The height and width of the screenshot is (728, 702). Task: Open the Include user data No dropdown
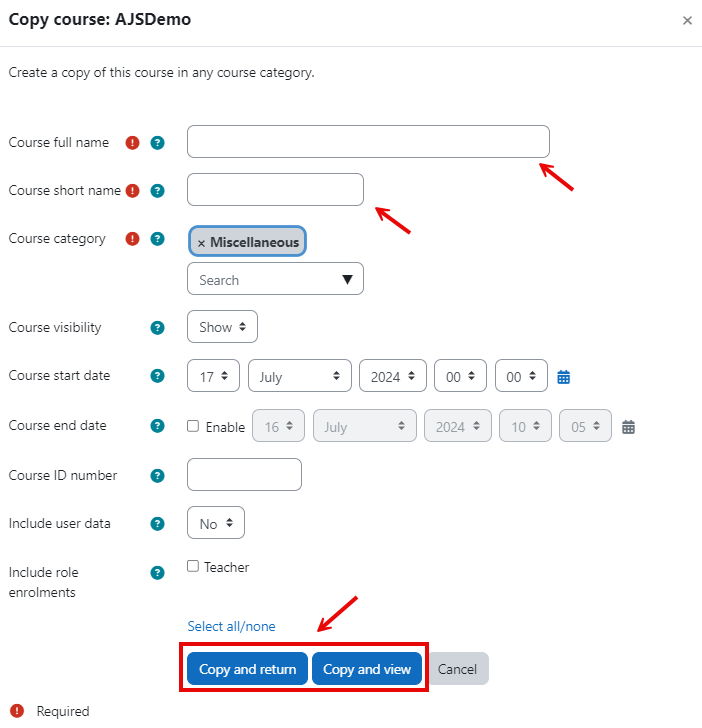(216, 523)
